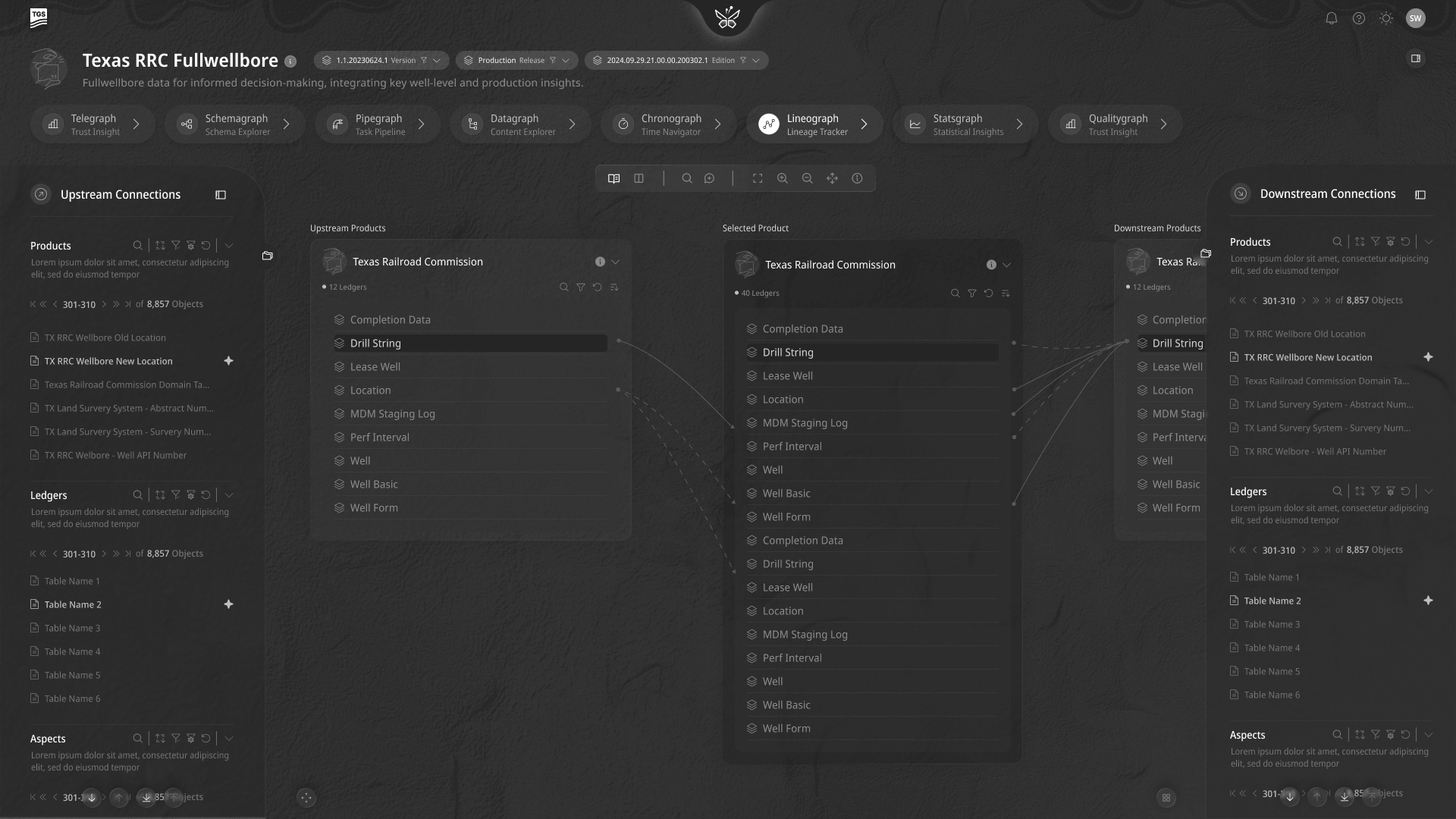
Task: Switch to the Chronograph Time Navigator tab
Action: coord(668,124)
